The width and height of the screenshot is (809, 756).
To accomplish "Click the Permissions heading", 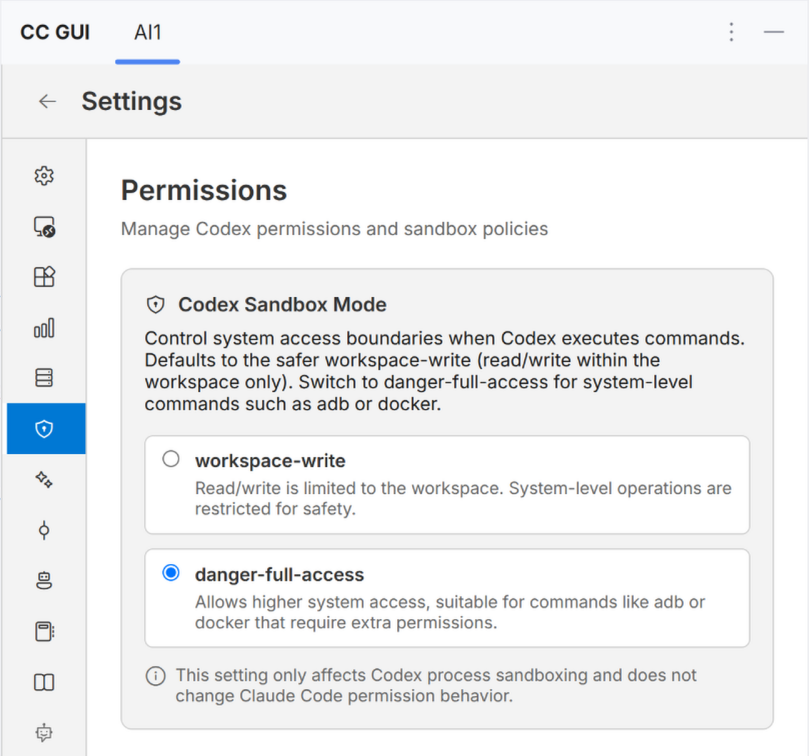I will tap(204, 190).
